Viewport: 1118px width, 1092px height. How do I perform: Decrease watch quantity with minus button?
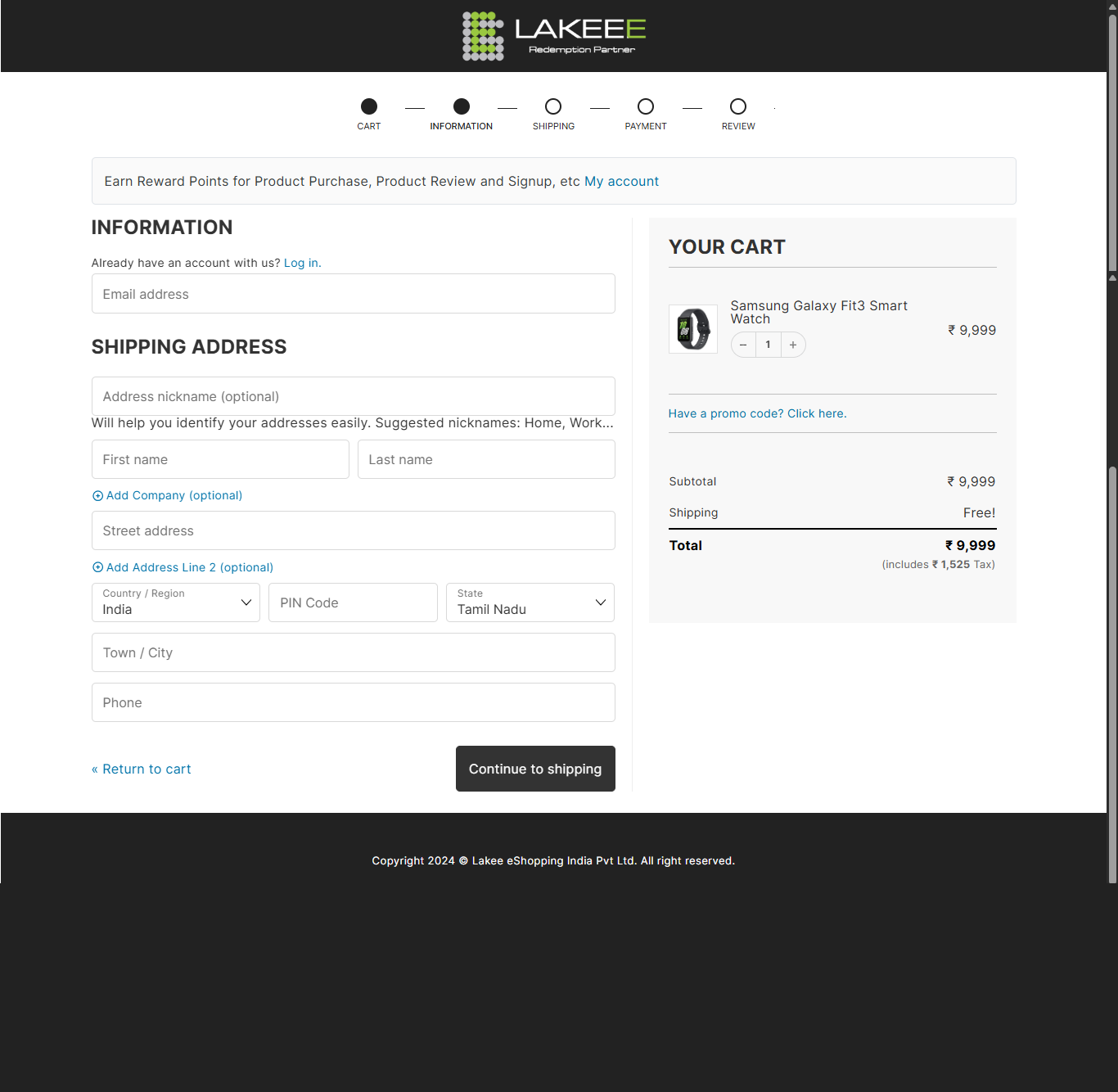pos(743,345)
